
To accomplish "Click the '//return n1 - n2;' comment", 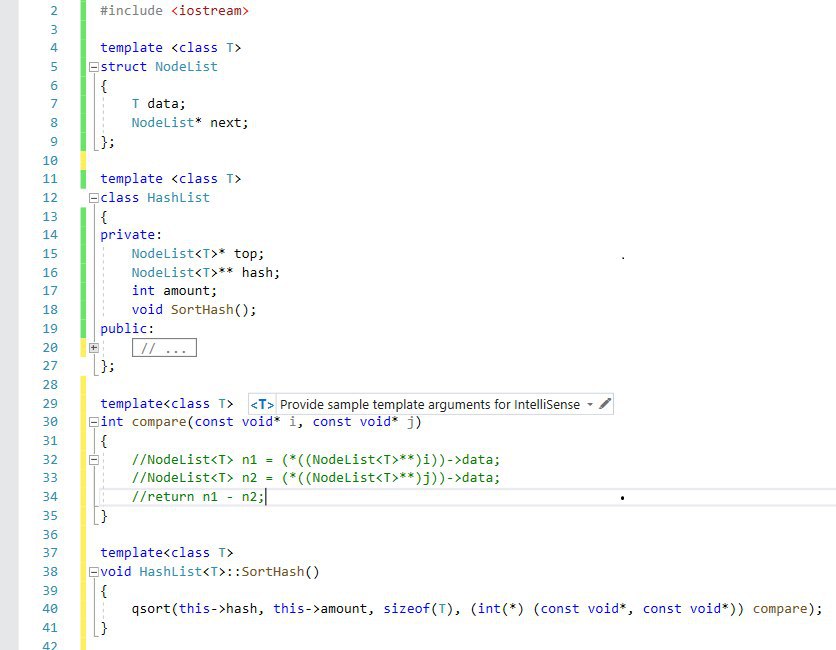I will (x=198, y=497).
